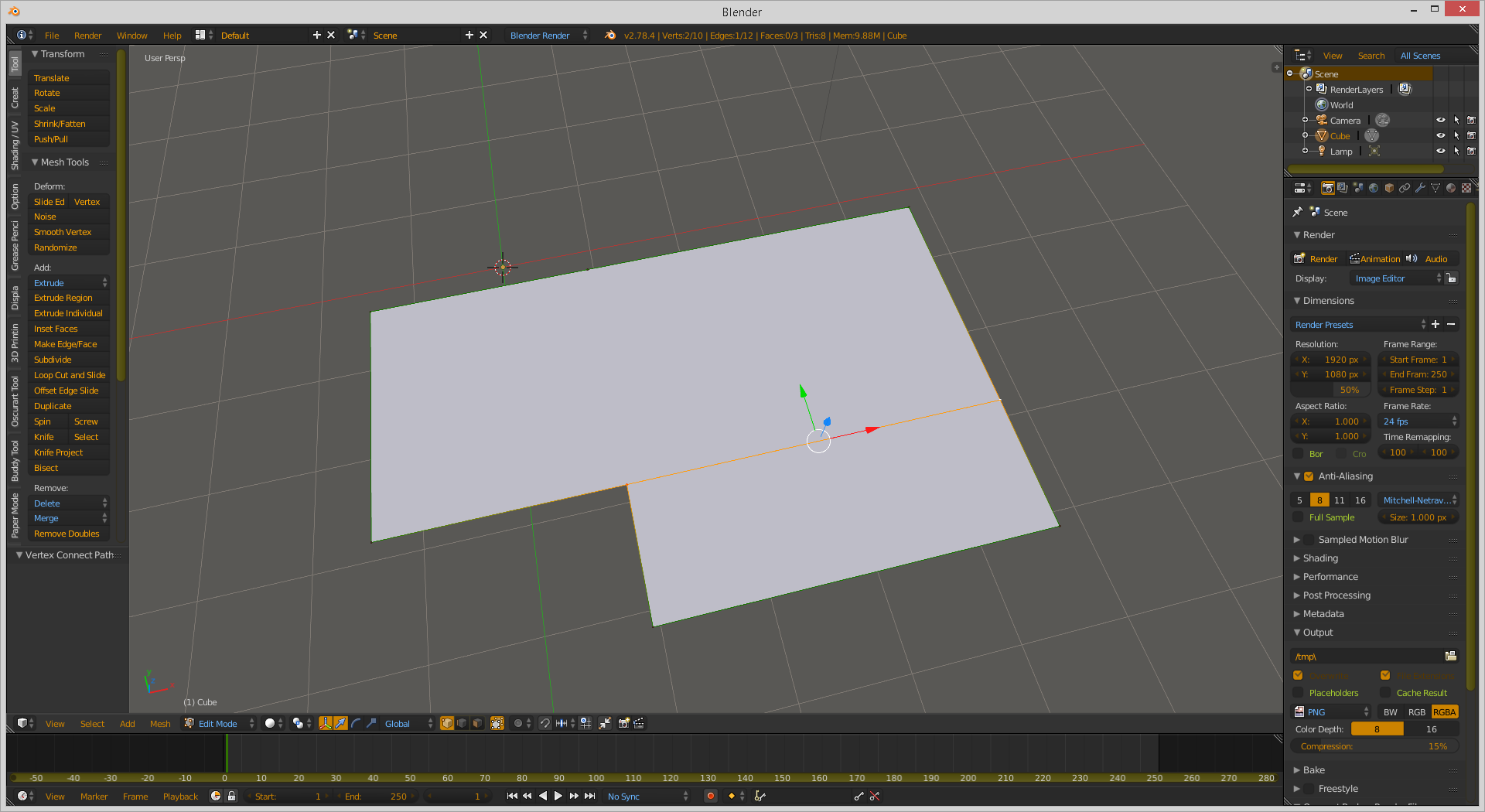
Task: Open the Scene properties tab icon
Action: [1358, 188]
